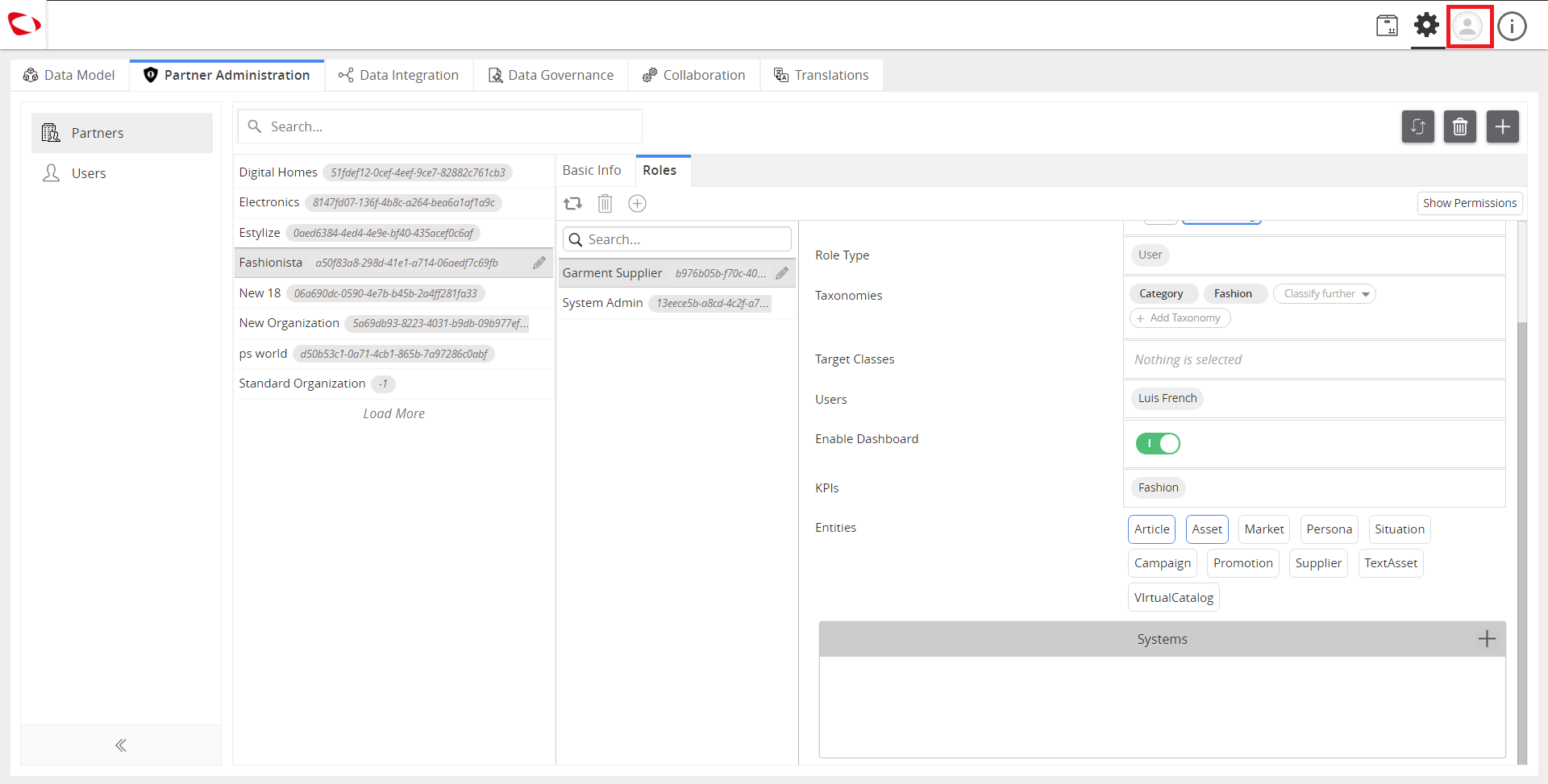Toggle the Situation entity chip
Viewport: 1548px width, 784px height.
coord(1400,529)
